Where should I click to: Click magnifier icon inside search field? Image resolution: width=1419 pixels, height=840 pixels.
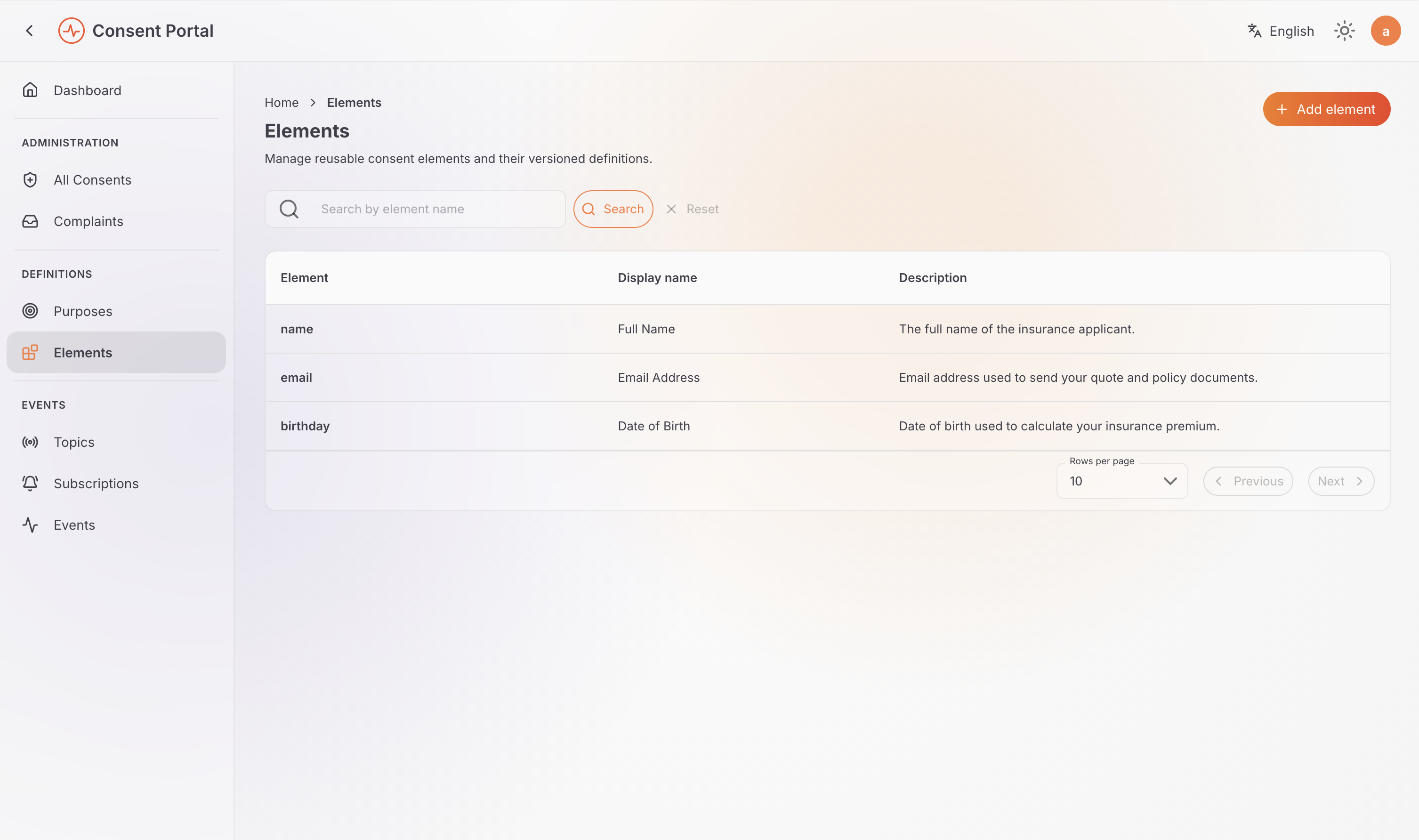289,209
